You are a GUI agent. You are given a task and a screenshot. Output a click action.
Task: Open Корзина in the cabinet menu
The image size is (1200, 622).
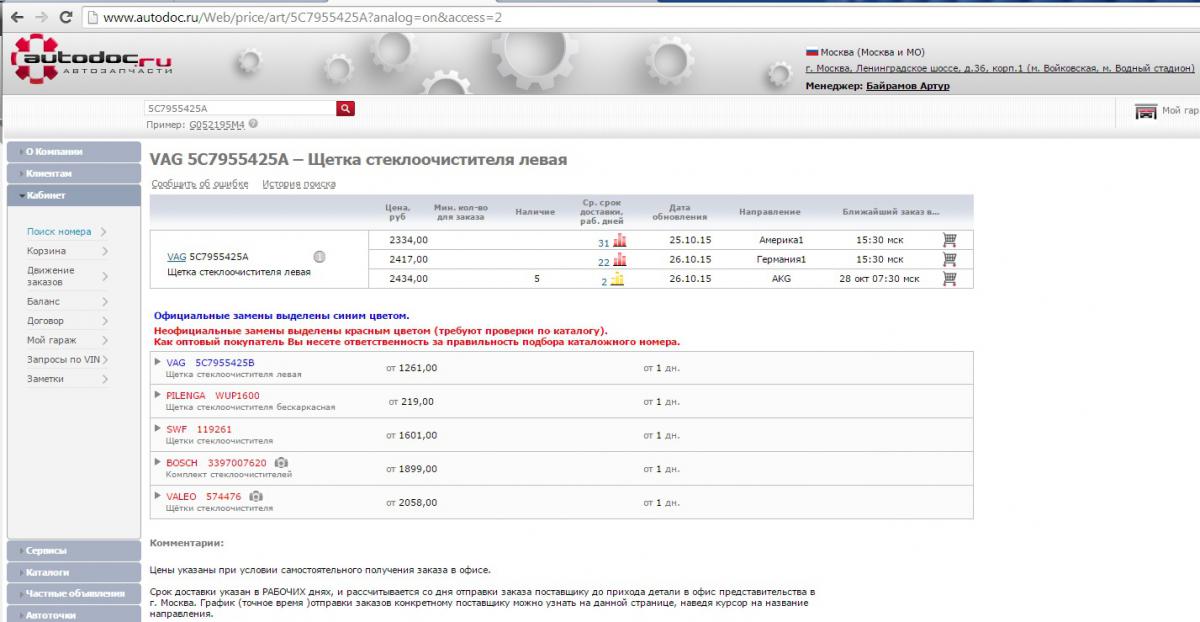(x=46, y=251)
